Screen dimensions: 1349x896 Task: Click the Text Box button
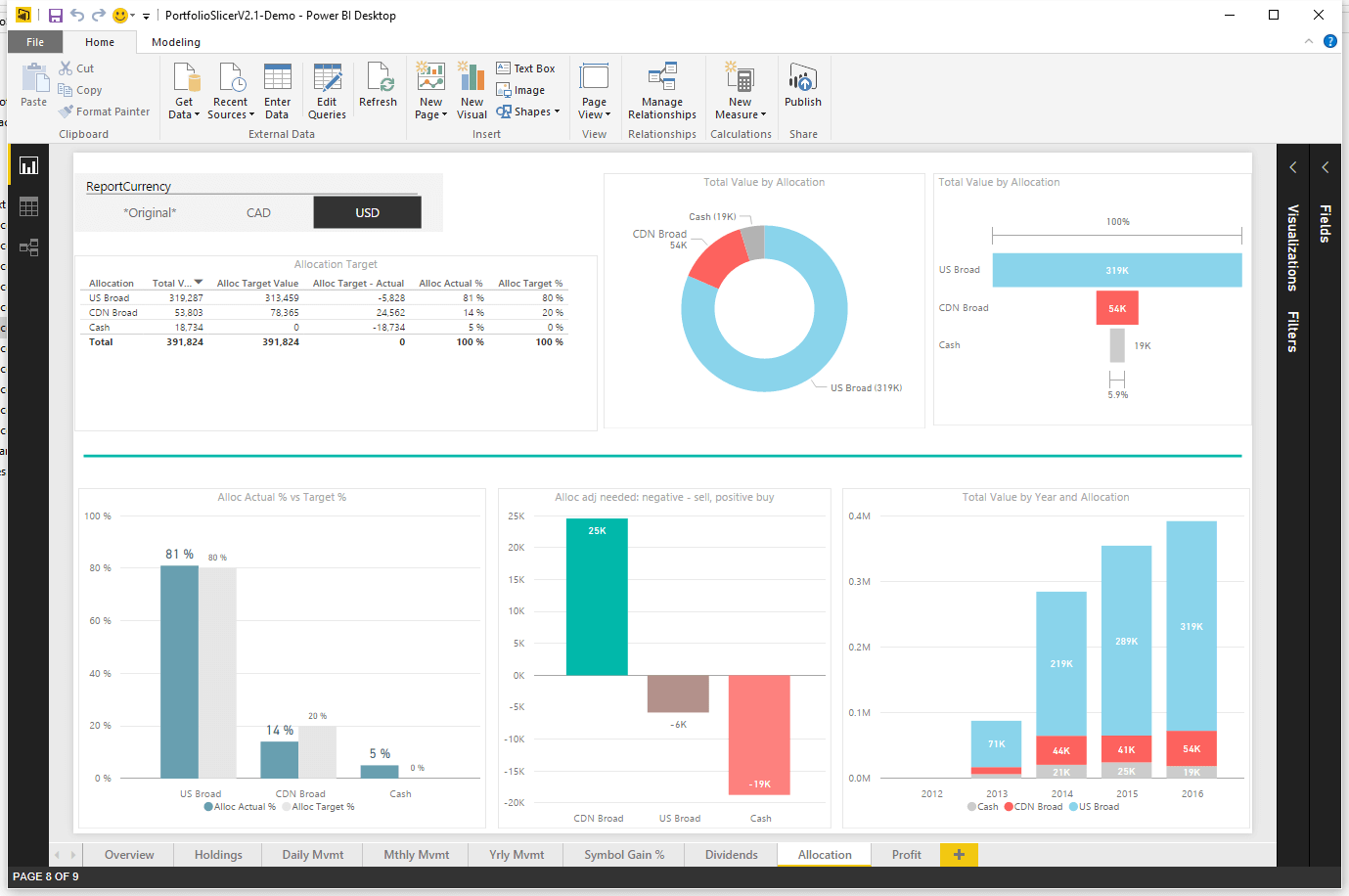click(525, 68)
